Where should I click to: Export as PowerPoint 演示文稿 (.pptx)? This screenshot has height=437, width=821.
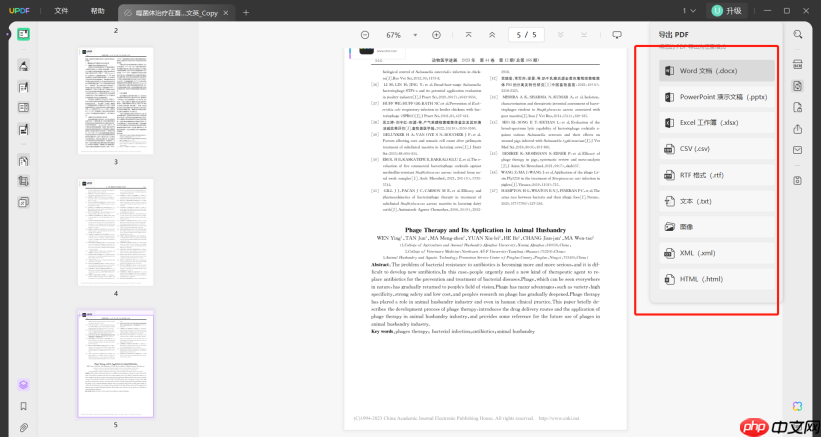(x=716, y=97)
